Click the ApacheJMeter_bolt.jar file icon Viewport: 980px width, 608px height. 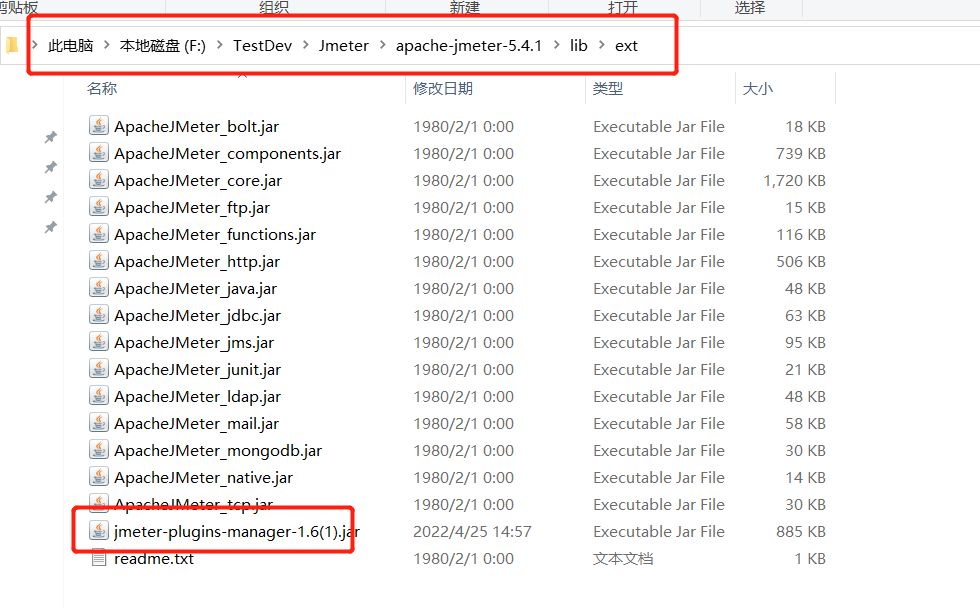tap(98, 126)
